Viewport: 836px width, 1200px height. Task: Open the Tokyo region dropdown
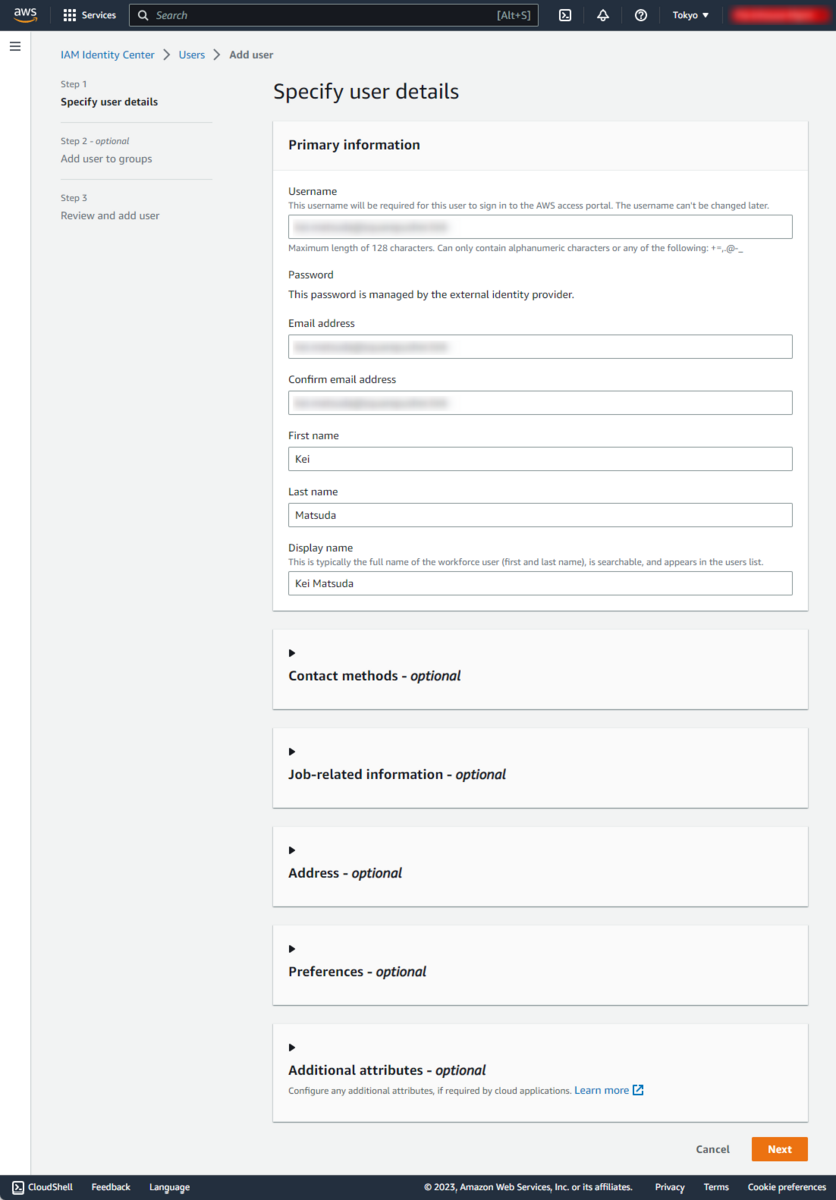(x=691, y=15)
